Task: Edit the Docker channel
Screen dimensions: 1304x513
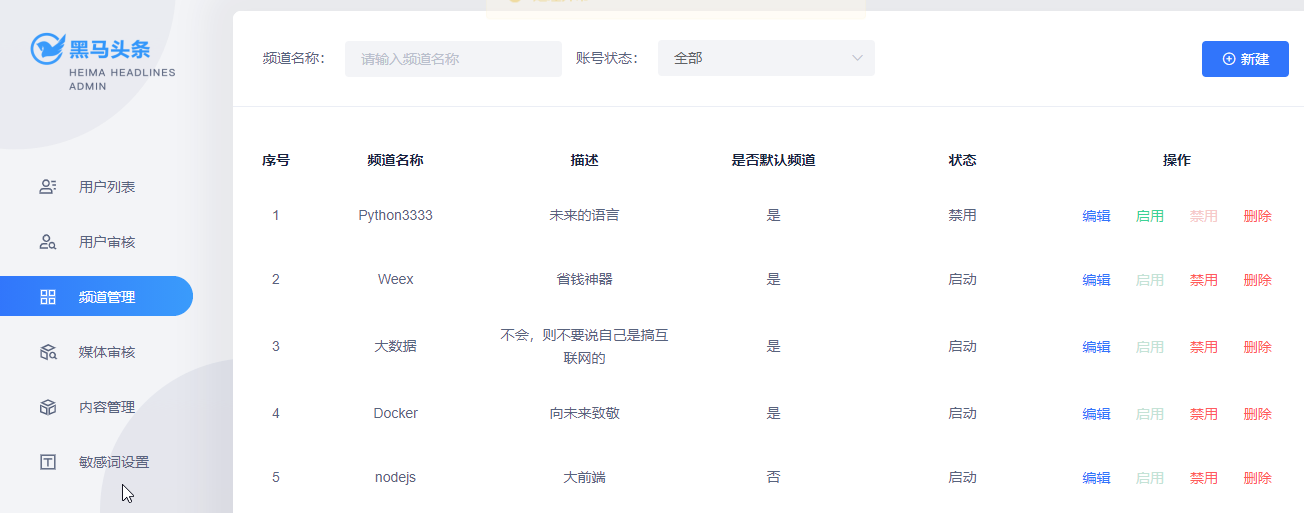Action: coord(1096,414)
